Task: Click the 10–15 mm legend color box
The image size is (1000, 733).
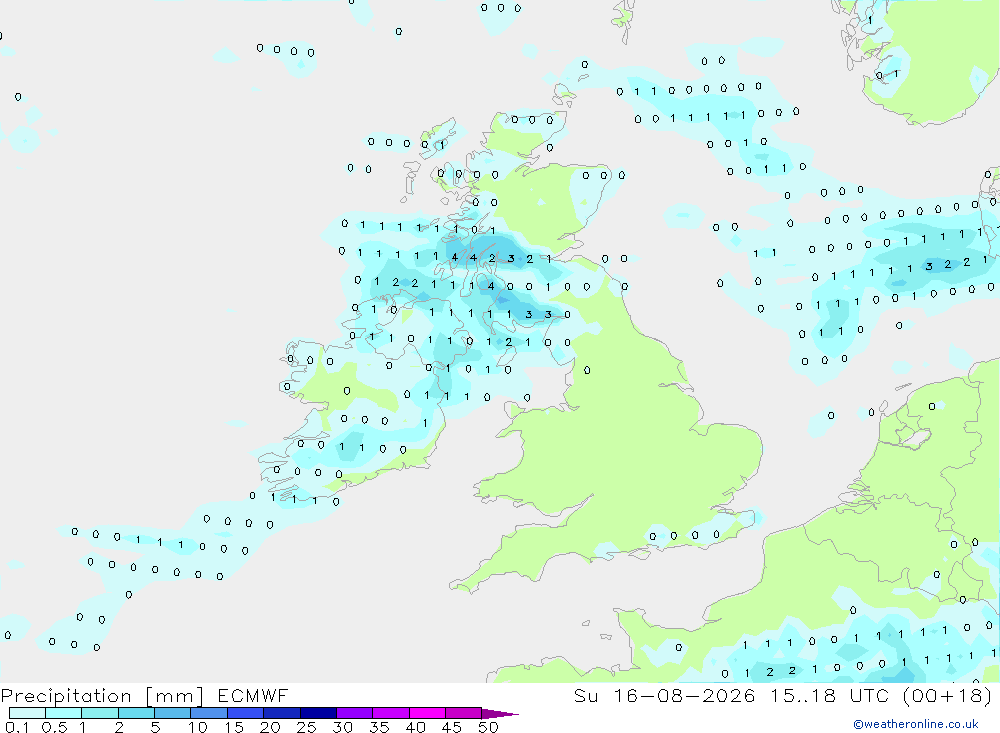Action: pos(209,713)
